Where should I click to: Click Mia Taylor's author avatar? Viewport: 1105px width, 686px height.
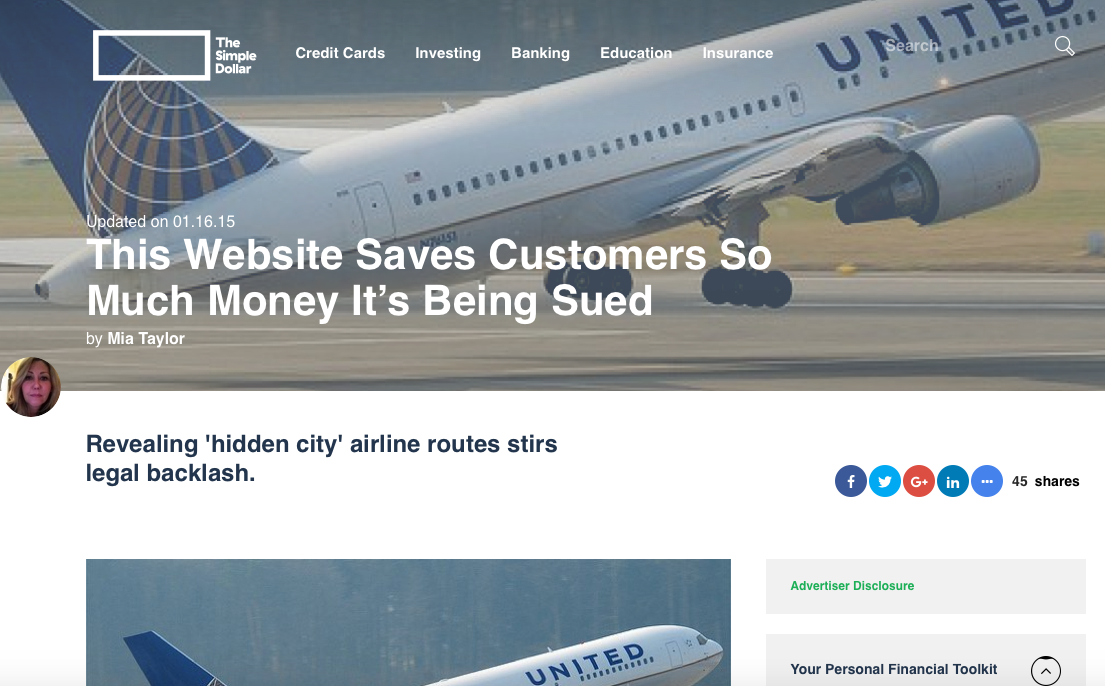click(31, 386)
